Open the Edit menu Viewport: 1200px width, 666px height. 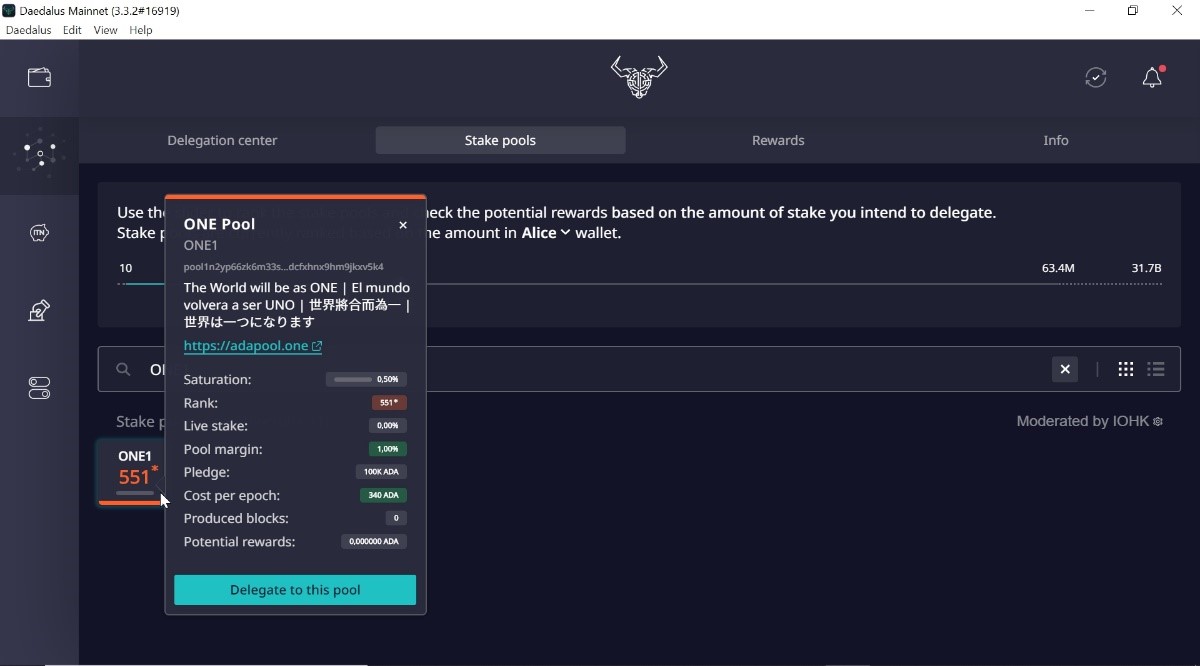(72, 30)
